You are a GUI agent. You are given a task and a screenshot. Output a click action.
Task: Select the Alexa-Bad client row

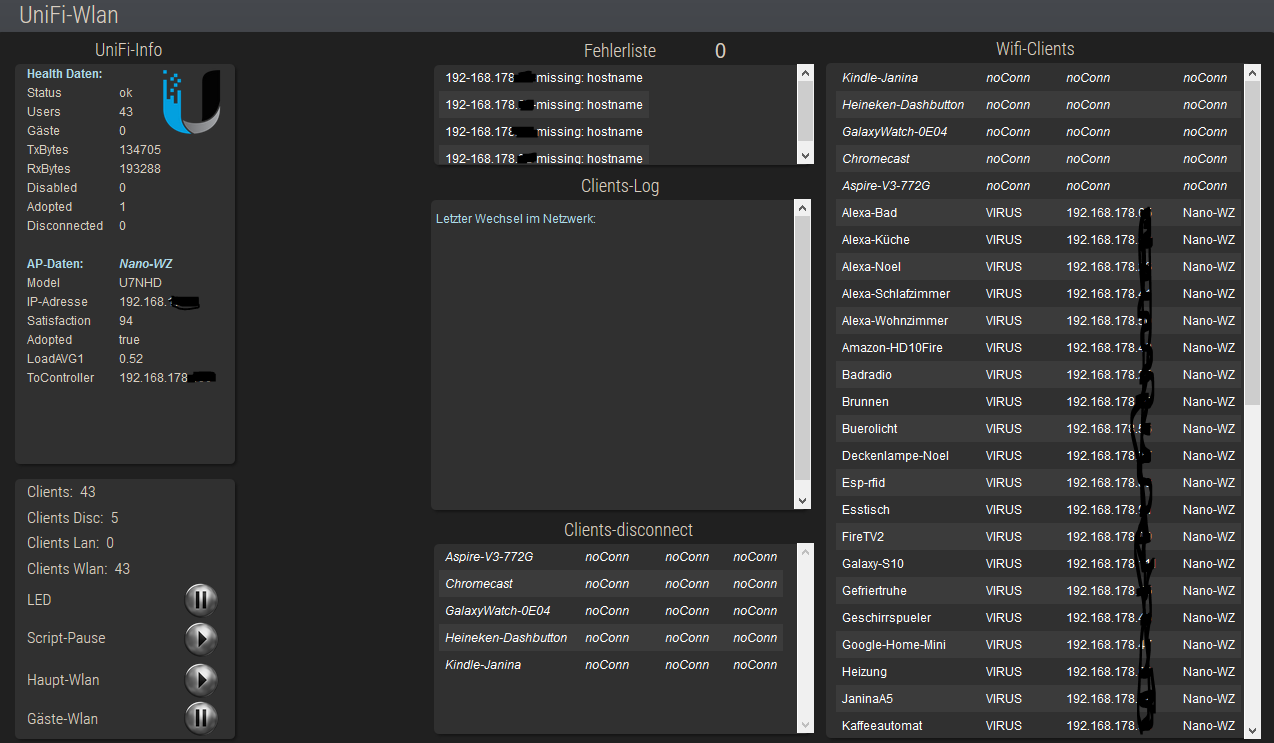1040,213
